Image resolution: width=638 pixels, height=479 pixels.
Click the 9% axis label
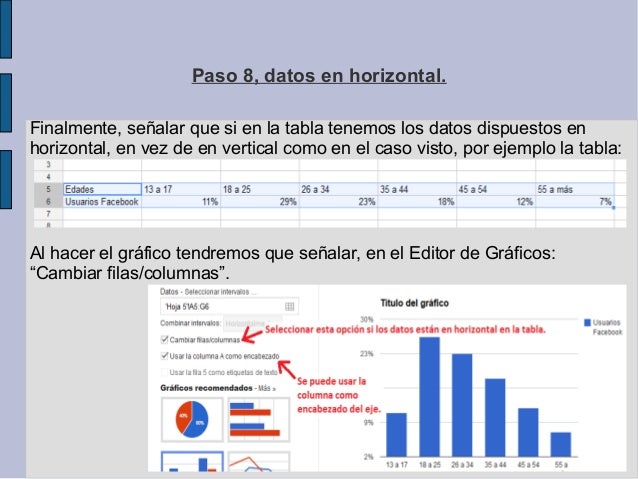pos(368,422)
